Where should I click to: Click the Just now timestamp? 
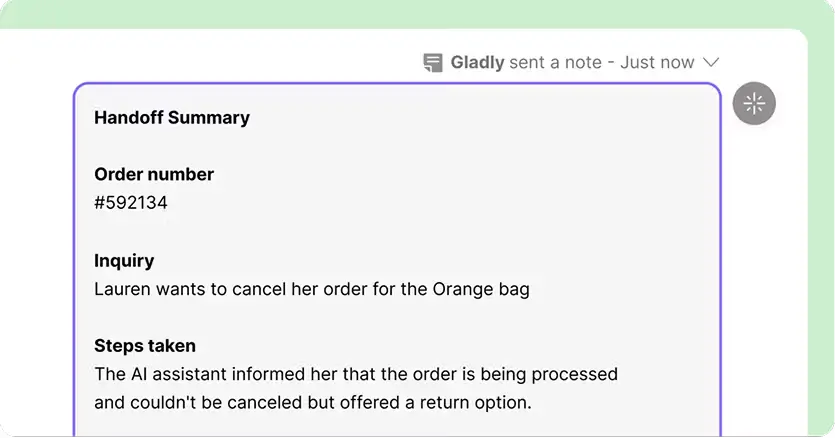pyautogui.click(x=657, y=62)
